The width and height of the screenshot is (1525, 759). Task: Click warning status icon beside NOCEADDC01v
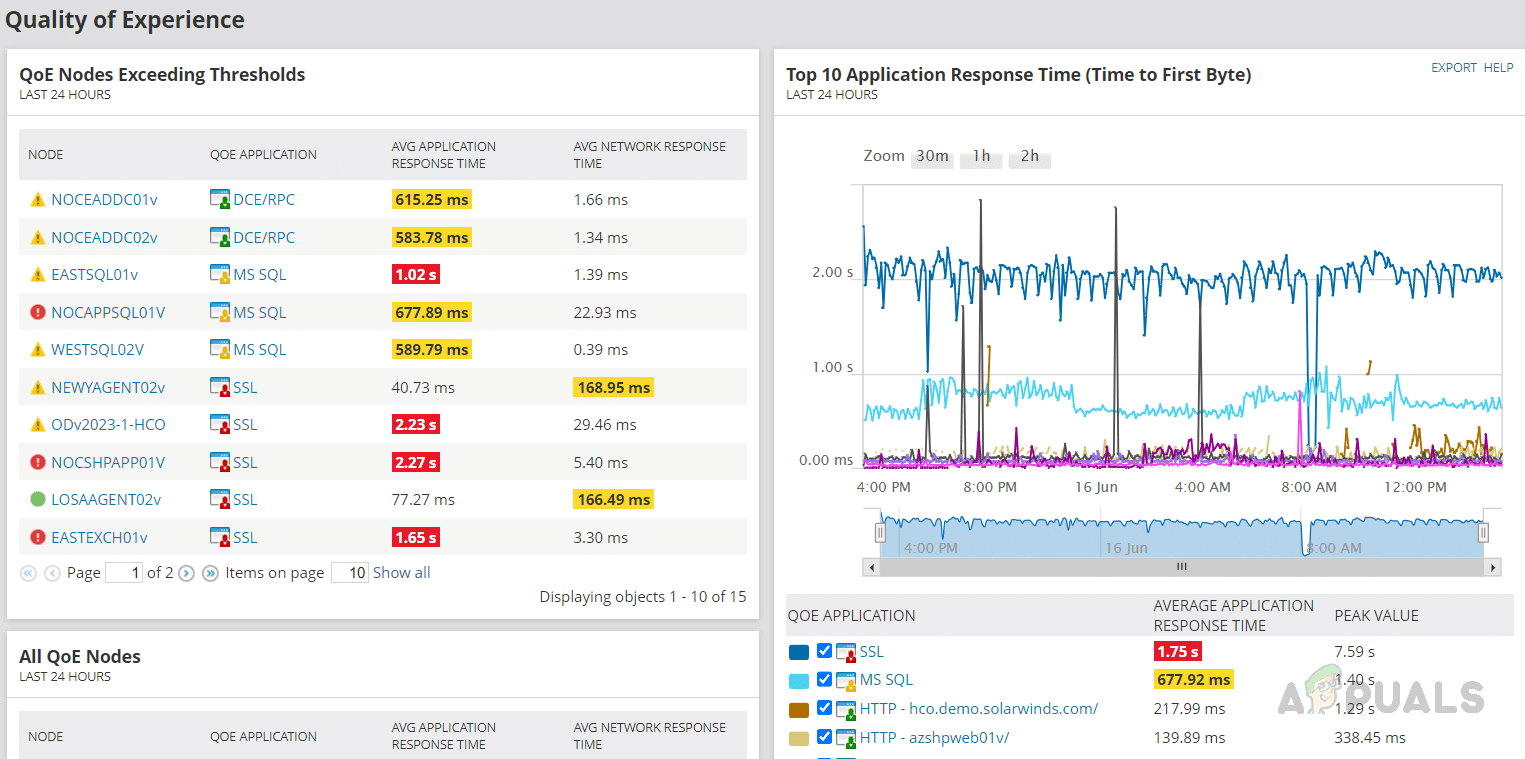point(38,200)
